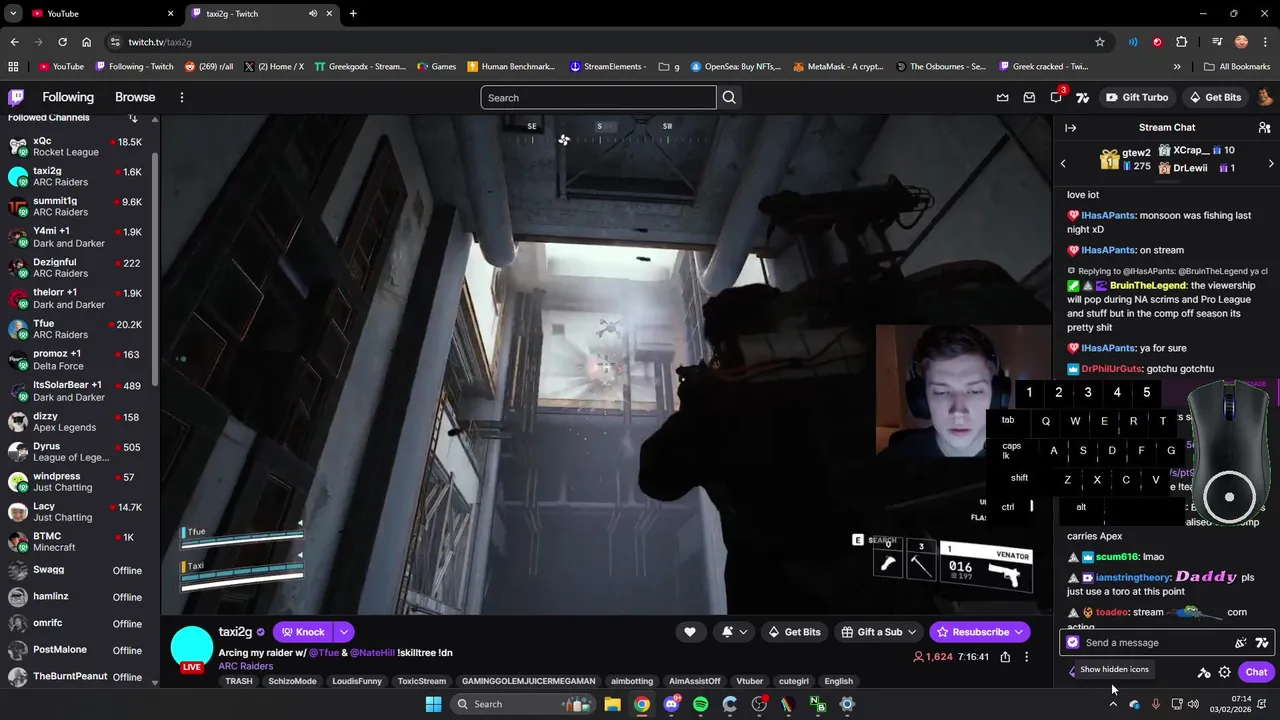Bookmark this page with star icon
The image size is (1280, 720).
1100,42
